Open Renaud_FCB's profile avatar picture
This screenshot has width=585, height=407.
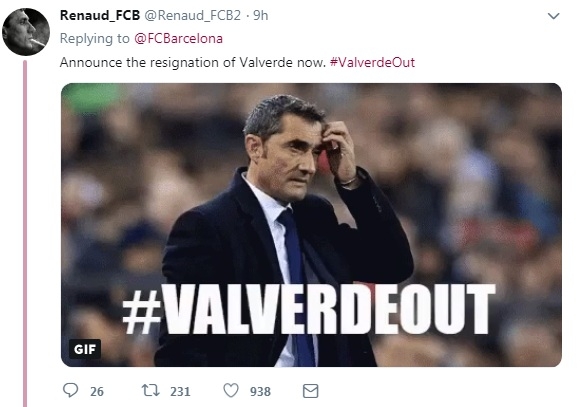25,32
